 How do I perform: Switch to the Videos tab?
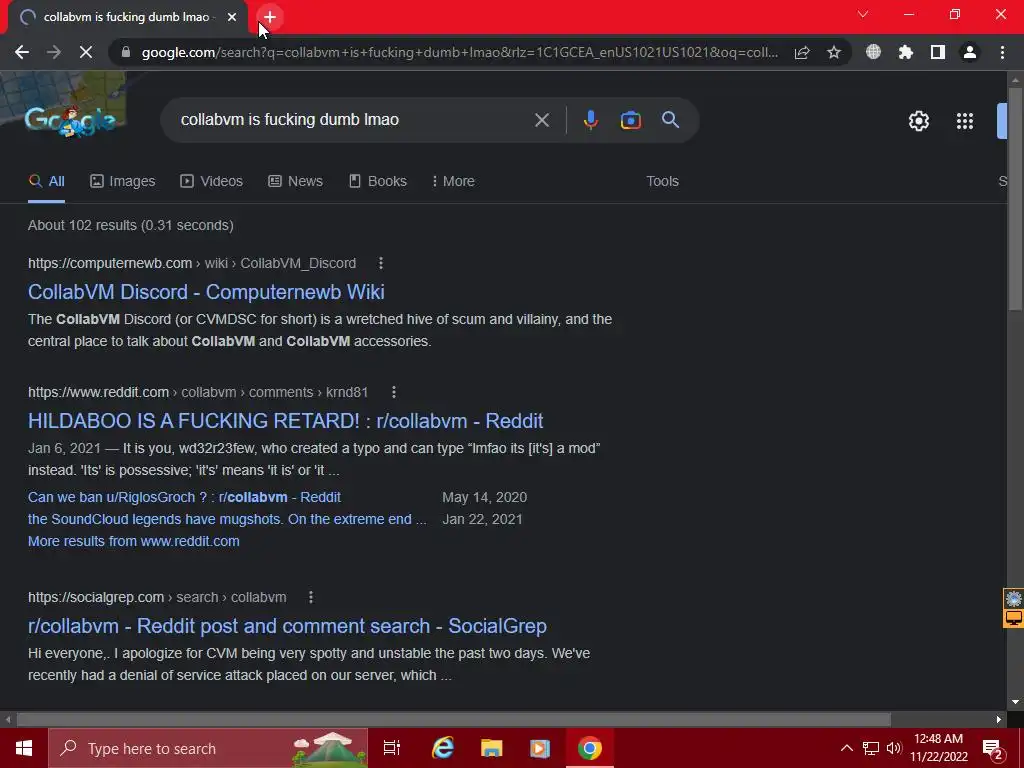pos(212,182)
